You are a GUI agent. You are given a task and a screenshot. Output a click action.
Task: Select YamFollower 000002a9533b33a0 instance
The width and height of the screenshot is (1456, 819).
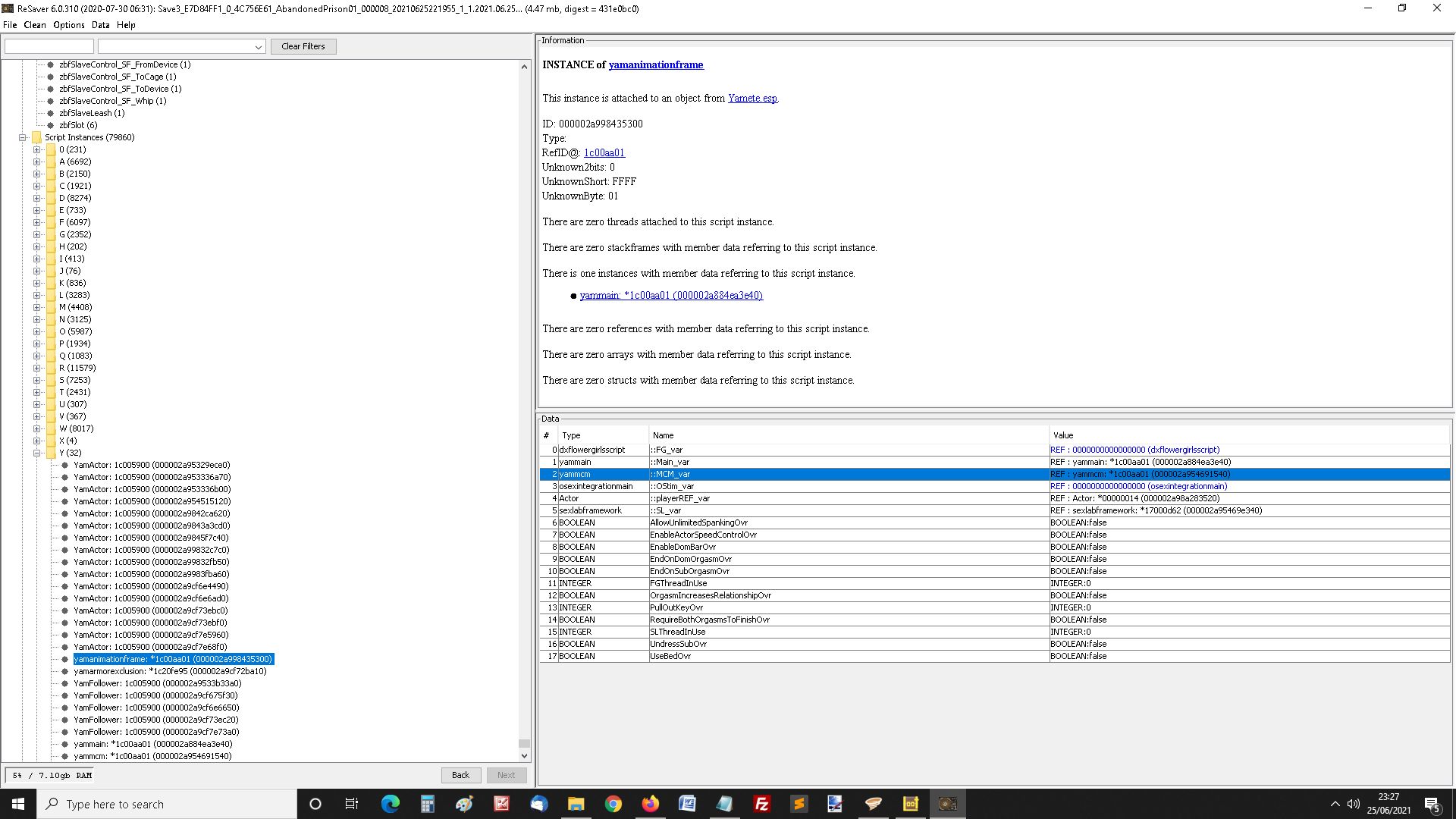(157, 683)
